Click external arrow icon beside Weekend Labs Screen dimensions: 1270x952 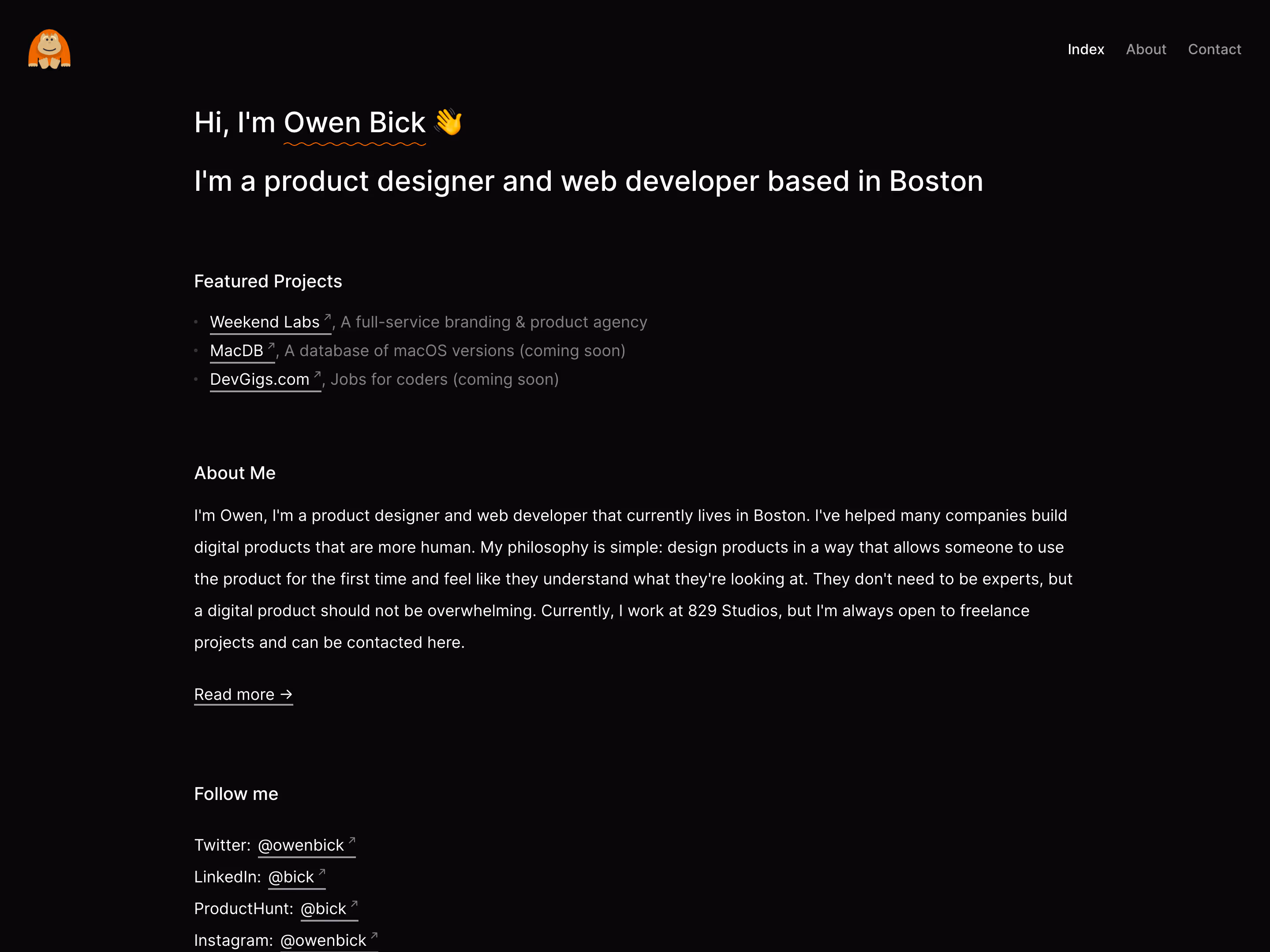click(x=327, y=317)
